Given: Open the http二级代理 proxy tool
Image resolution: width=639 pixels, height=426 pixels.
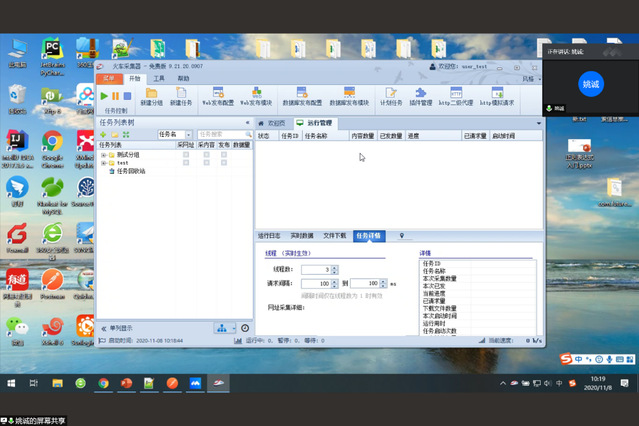Looking at the screenshot, I should (x=458, y=96).
